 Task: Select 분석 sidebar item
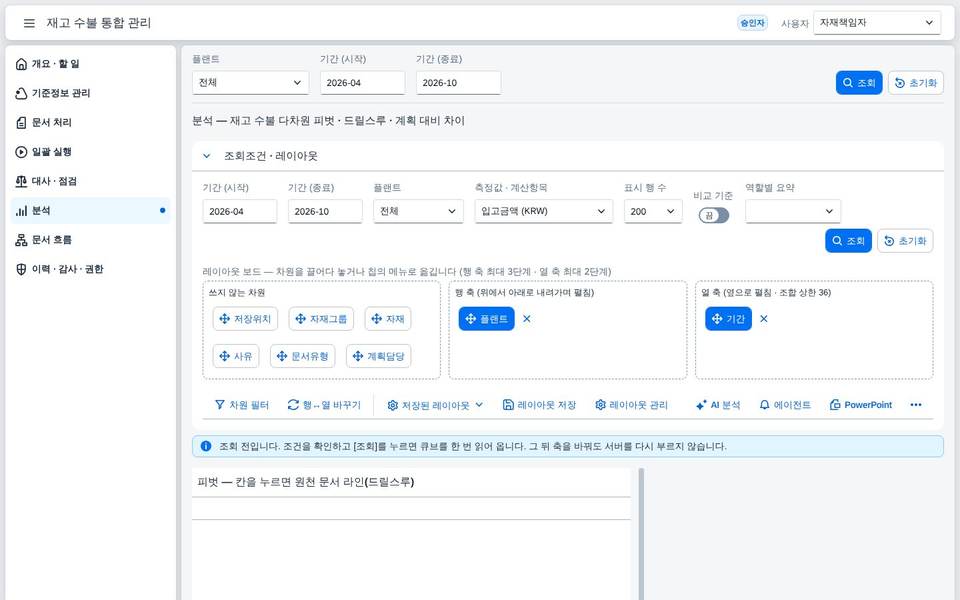click(x=91, y=211)
